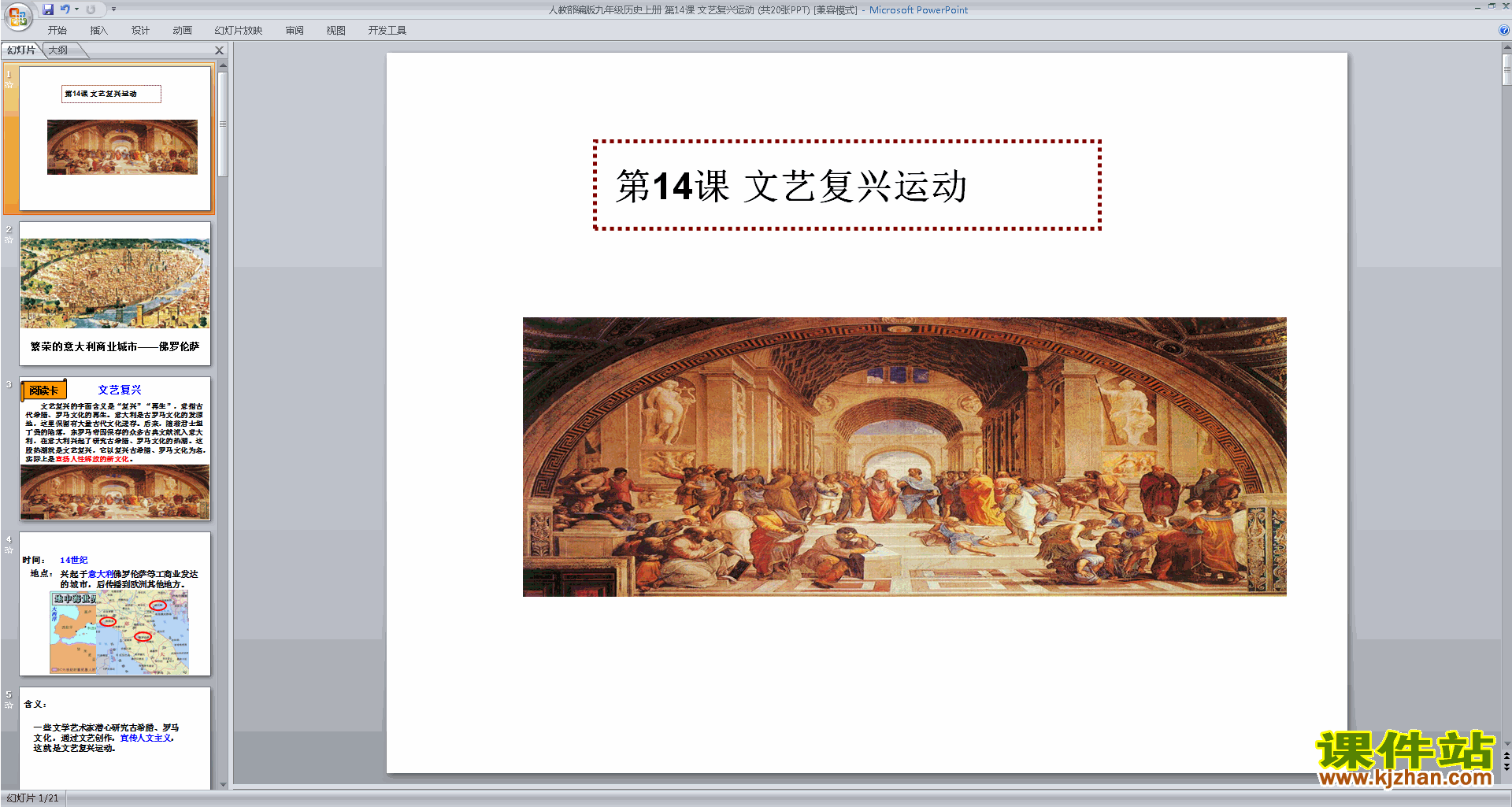Viewport: 1512px width, 807px height.
Task: Undo the last action
Action: (65, 9)
